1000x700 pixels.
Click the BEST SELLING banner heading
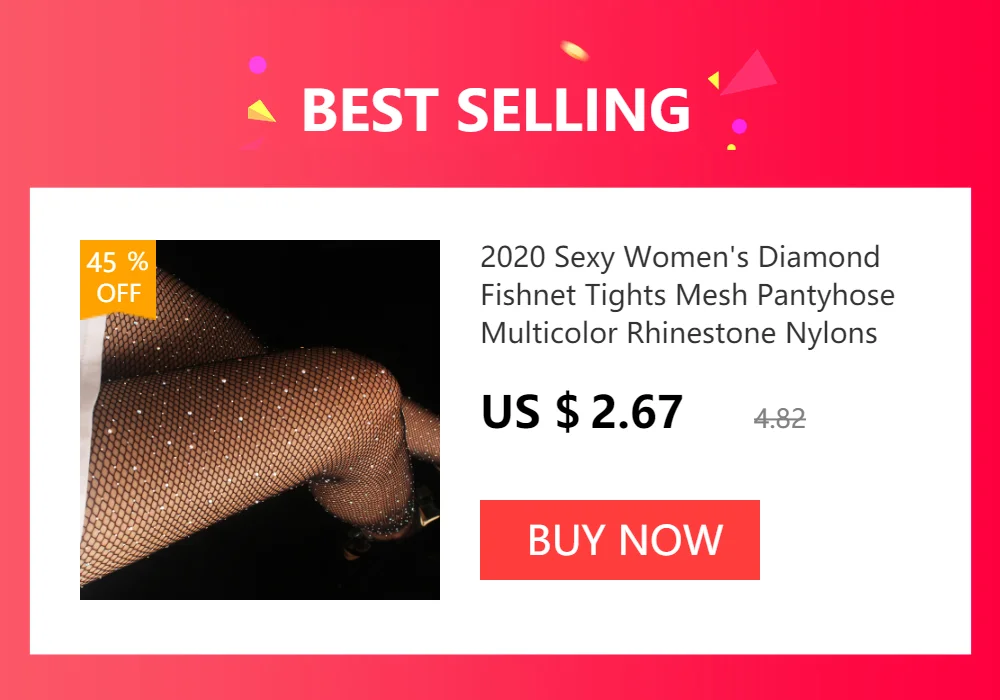pyautogui.click(x=496, y=110)
